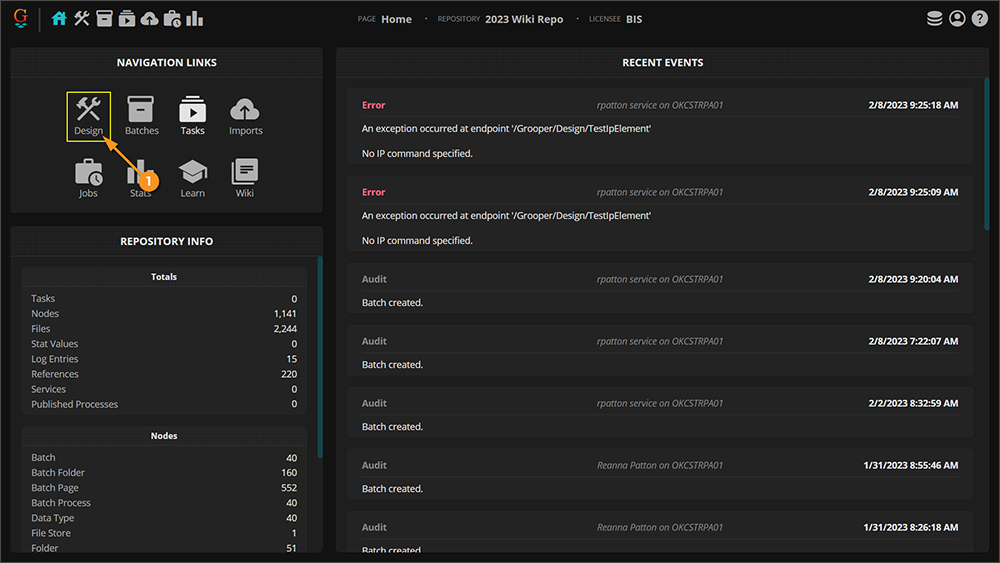This screenshot has width=1000, height=563.
Task: Open the Wiki link in Navigation Links
Action: tap(245, 178)
